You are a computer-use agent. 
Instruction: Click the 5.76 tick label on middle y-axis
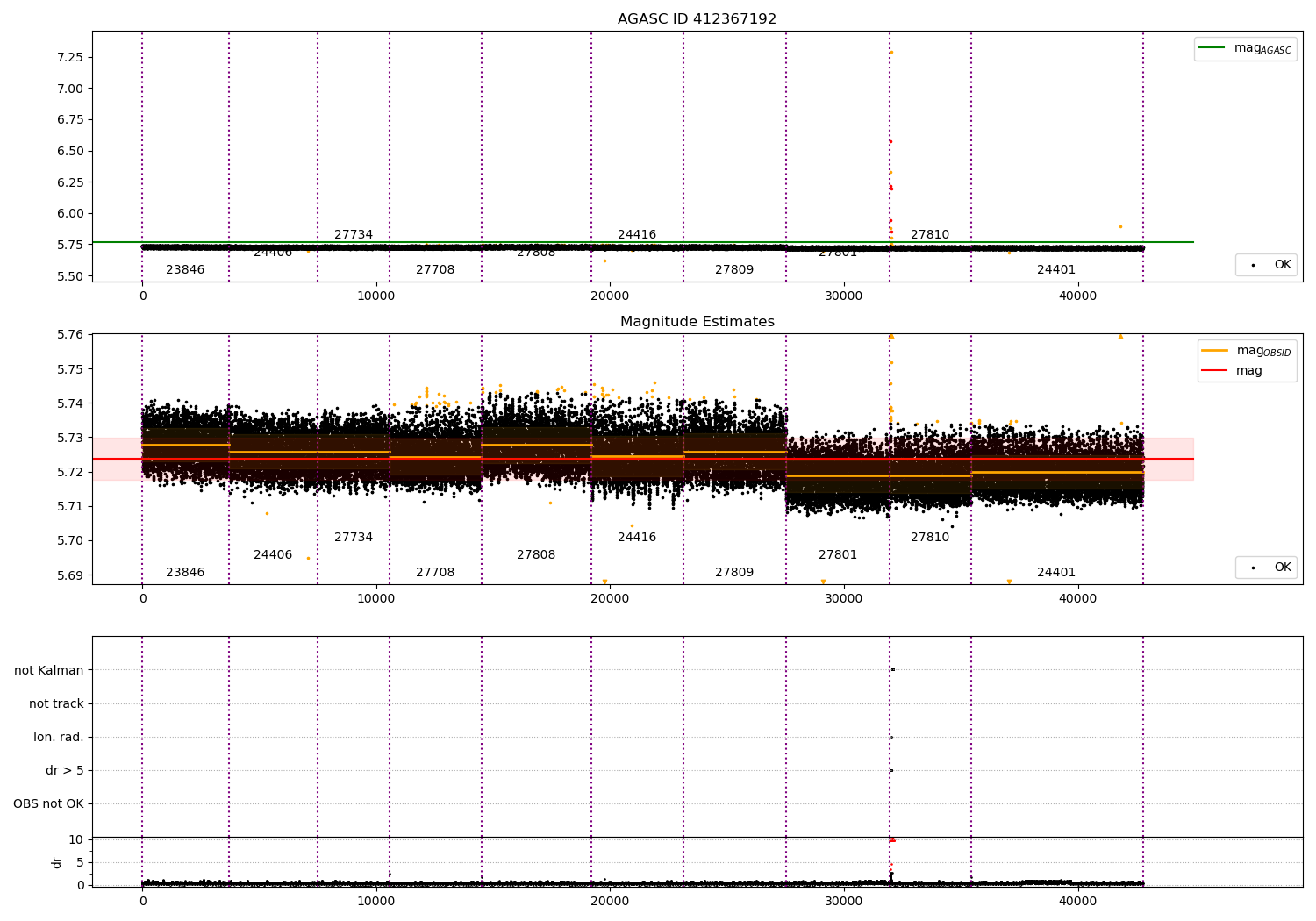69,334
